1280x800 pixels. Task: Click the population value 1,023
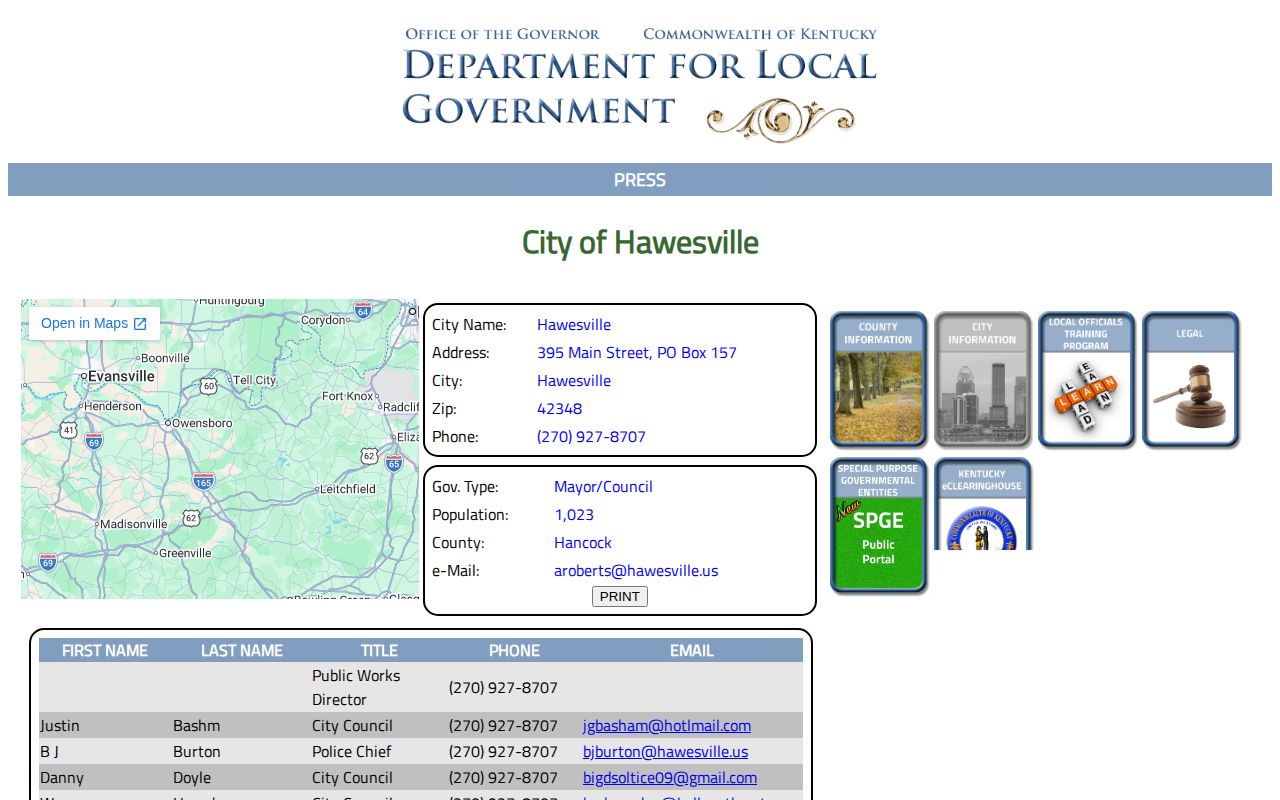pyautogui.click(x=574, y=515)
